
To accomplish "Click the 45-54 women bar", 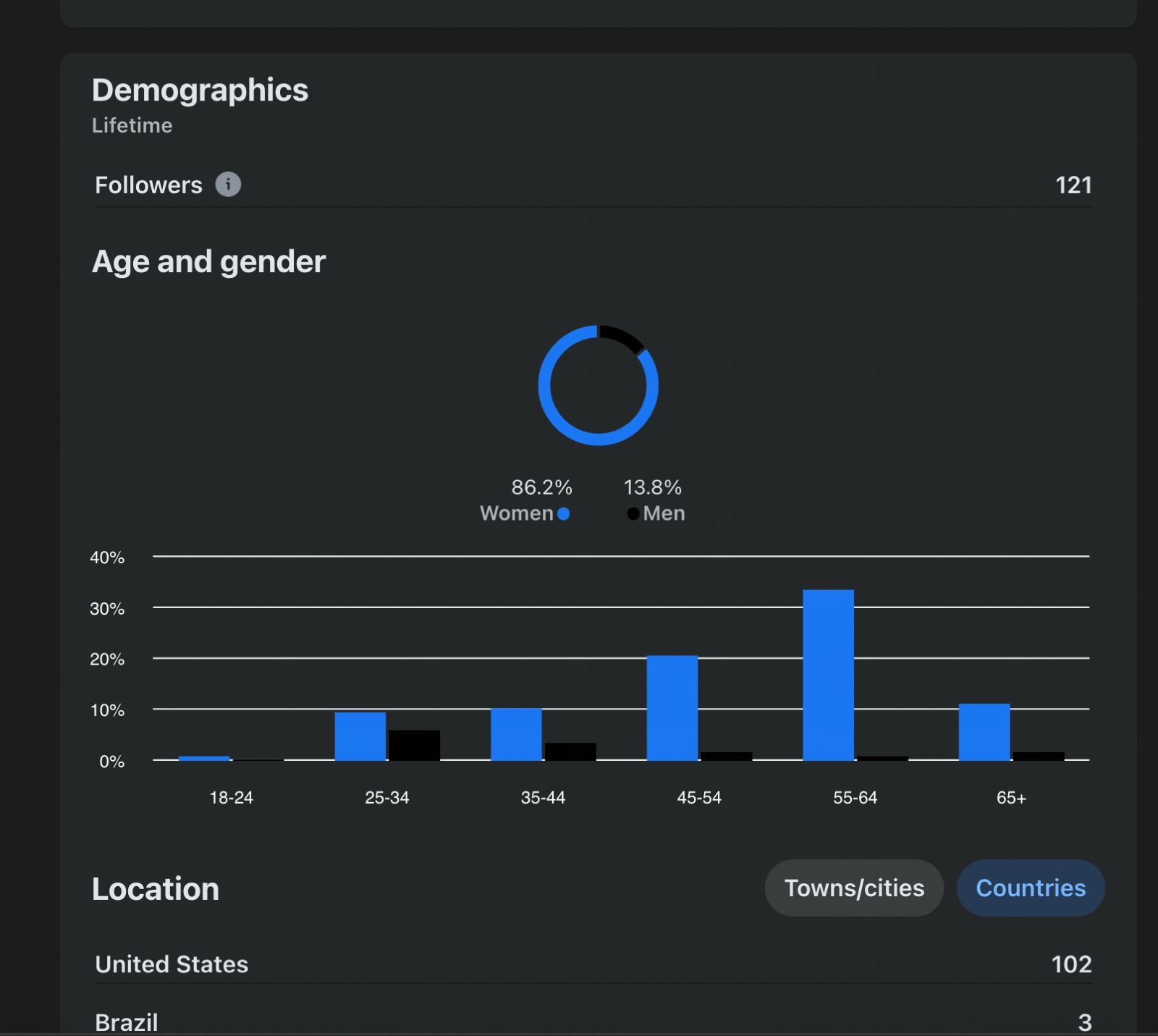I will [x=672, y=708].
